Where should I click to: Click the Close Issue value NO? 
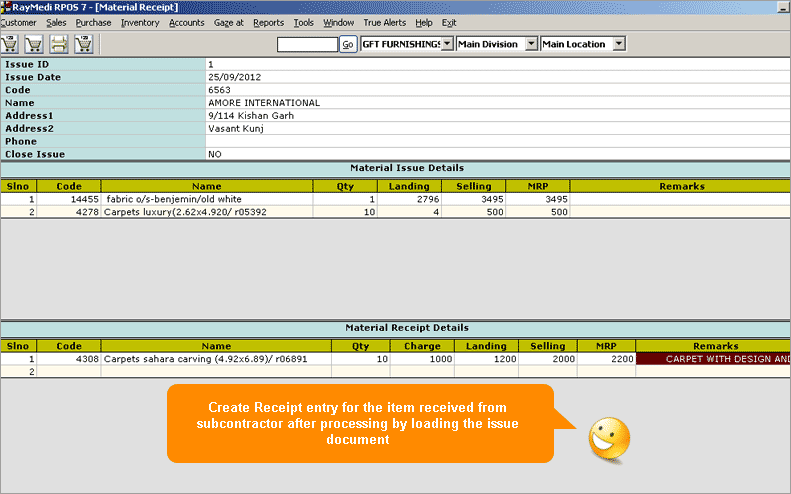tap(215, 154)
